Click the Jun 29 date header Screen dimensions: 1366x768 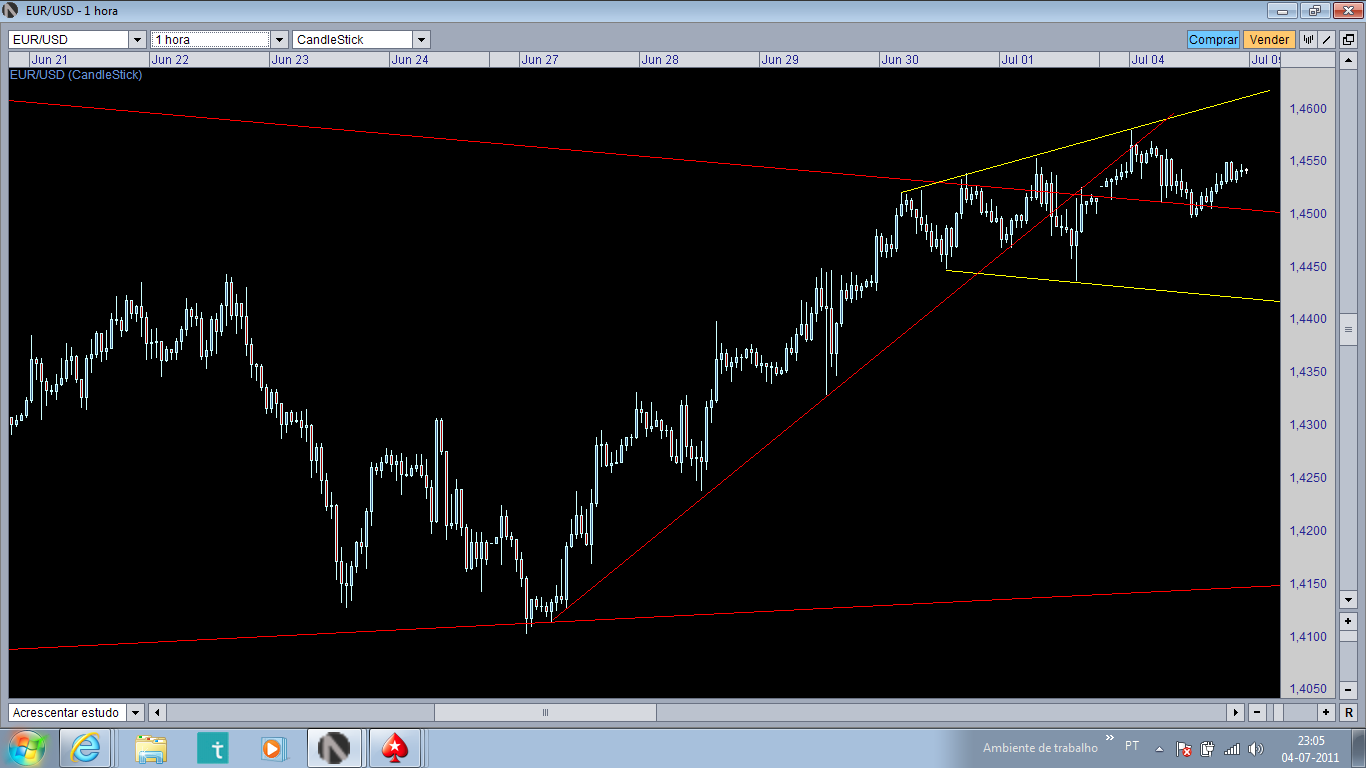click(x=780, y=59)
